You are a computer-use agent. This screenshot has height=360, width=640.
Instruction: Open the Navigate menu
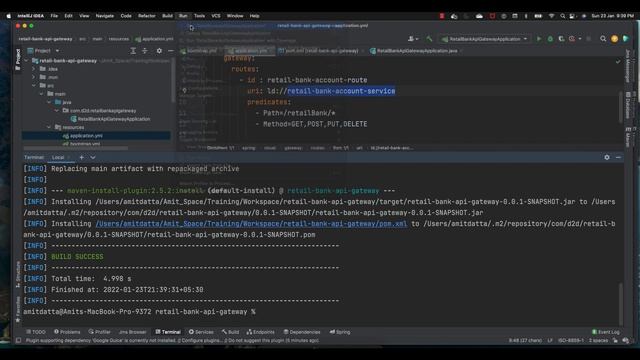pos(104,16)
